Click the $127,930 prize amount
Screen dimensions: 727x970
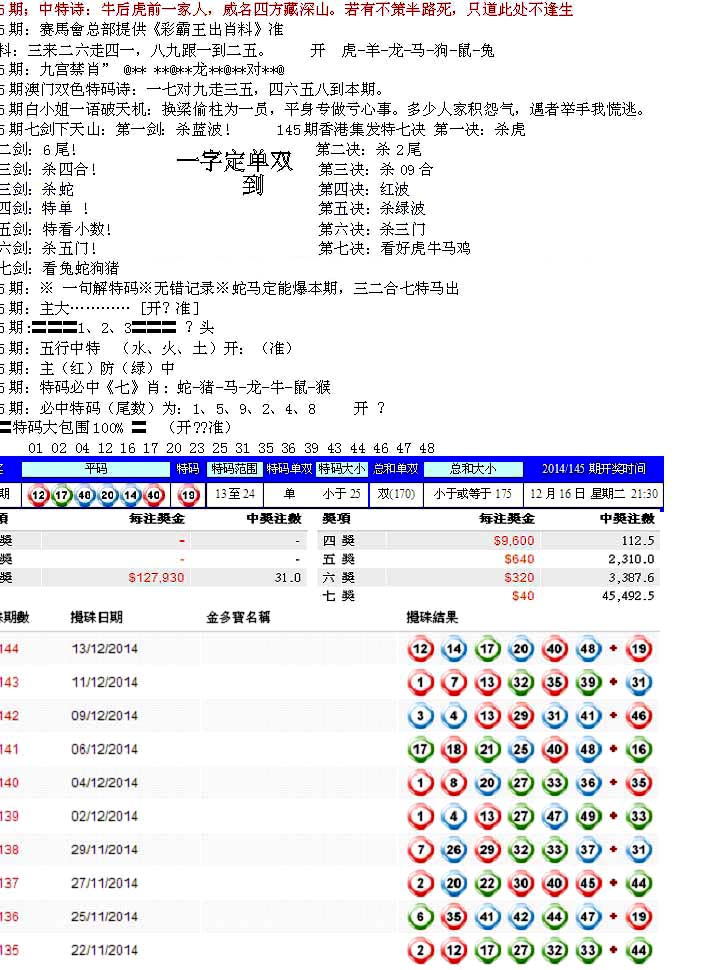(156, 577)
